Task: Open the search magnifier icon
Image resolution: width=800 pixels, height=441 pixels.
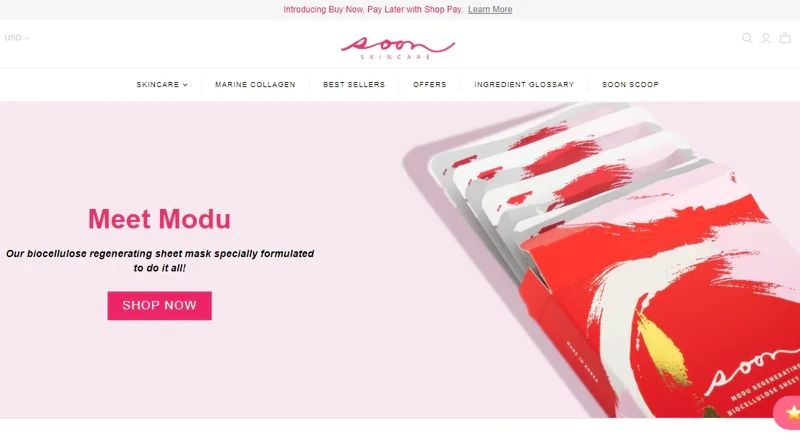Action: (x=747, y=38)
